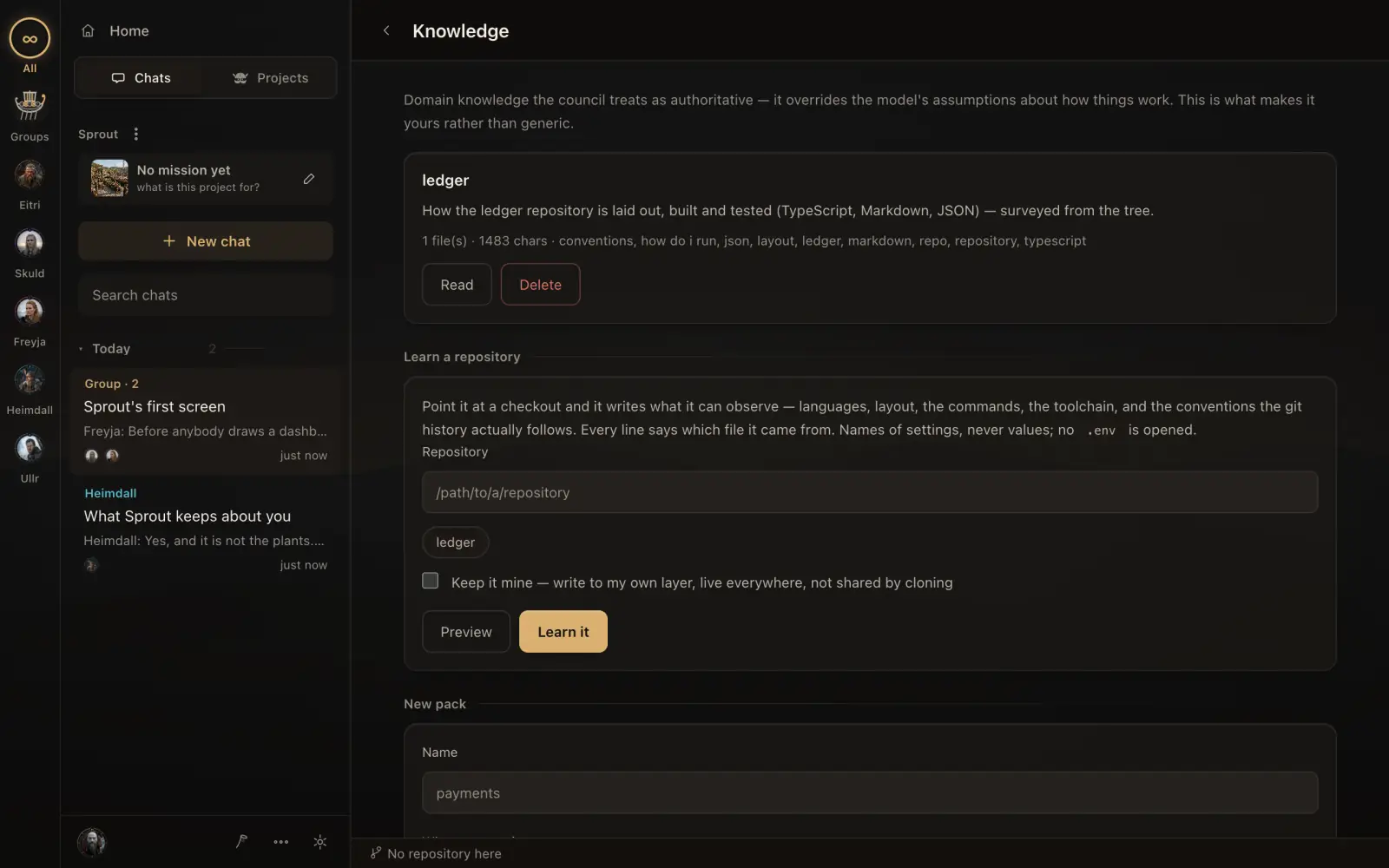Viewport: 1389px width, 868px height.
Task: Choose the Skuld avatar
Action: [30, 243]
